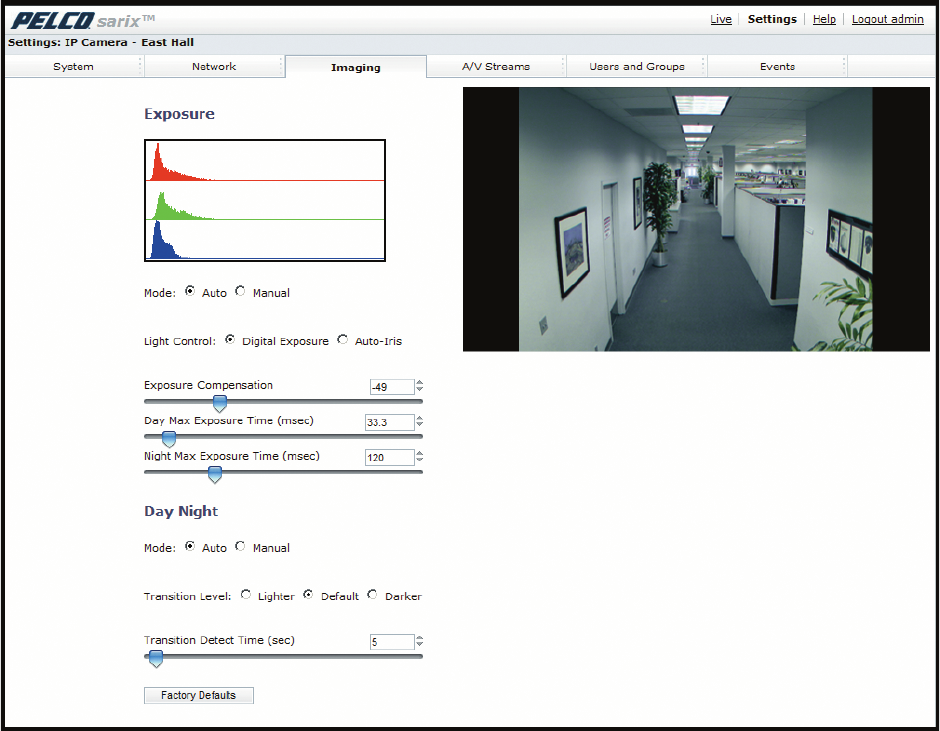Choose the Darker transition level
Screen dimensions: 940x731
point(373,595)
